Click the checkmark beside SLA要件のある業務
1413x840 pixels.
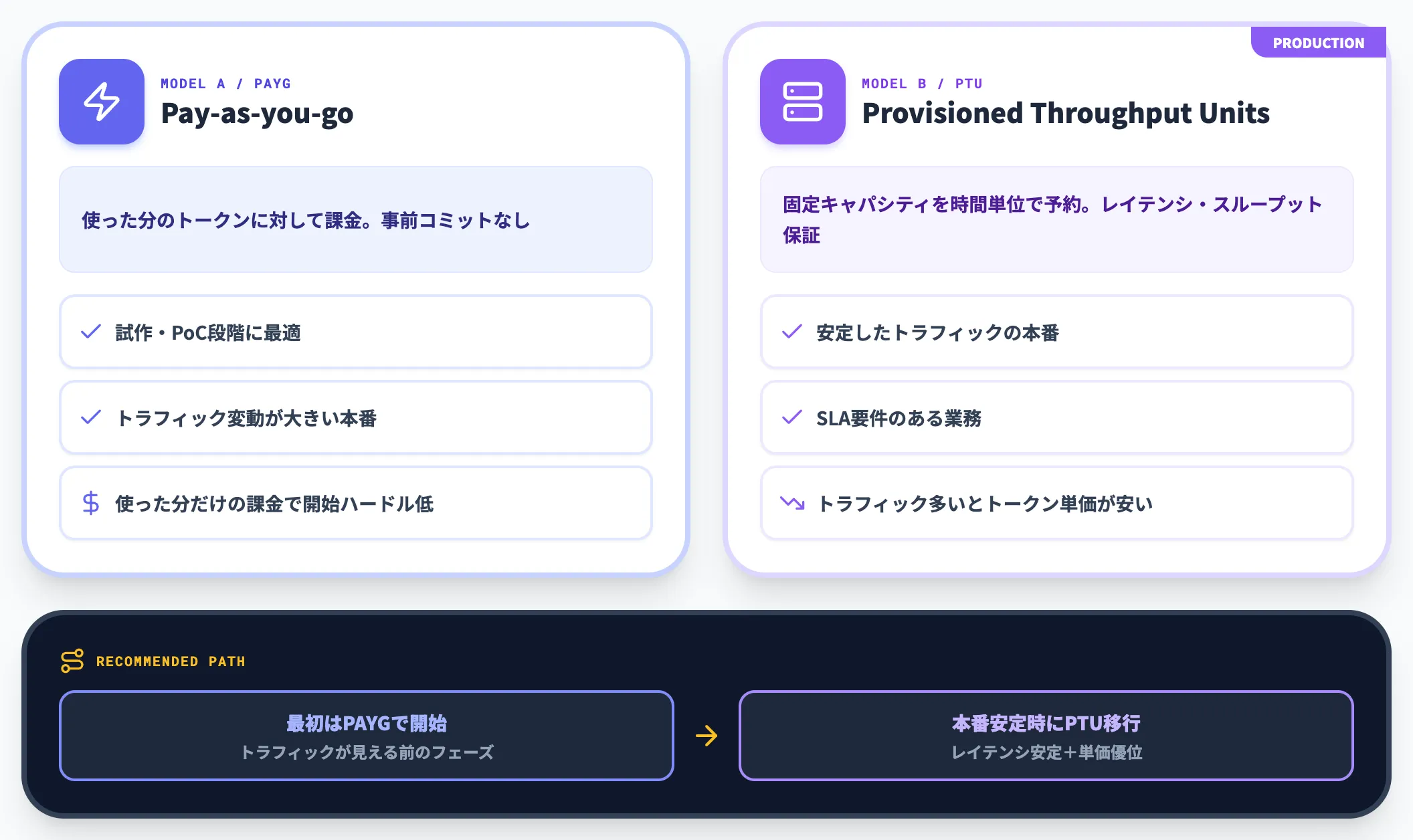(x=792, y=417)
